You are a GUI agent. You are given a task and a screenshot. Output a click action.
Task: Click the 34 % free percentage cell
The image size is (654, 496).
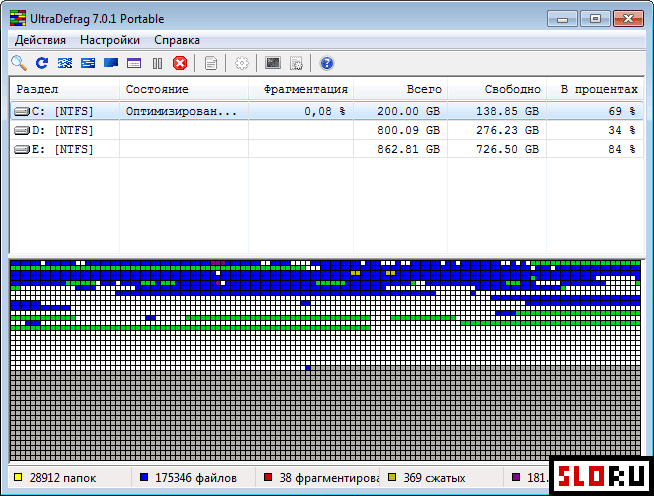point(622,130)
